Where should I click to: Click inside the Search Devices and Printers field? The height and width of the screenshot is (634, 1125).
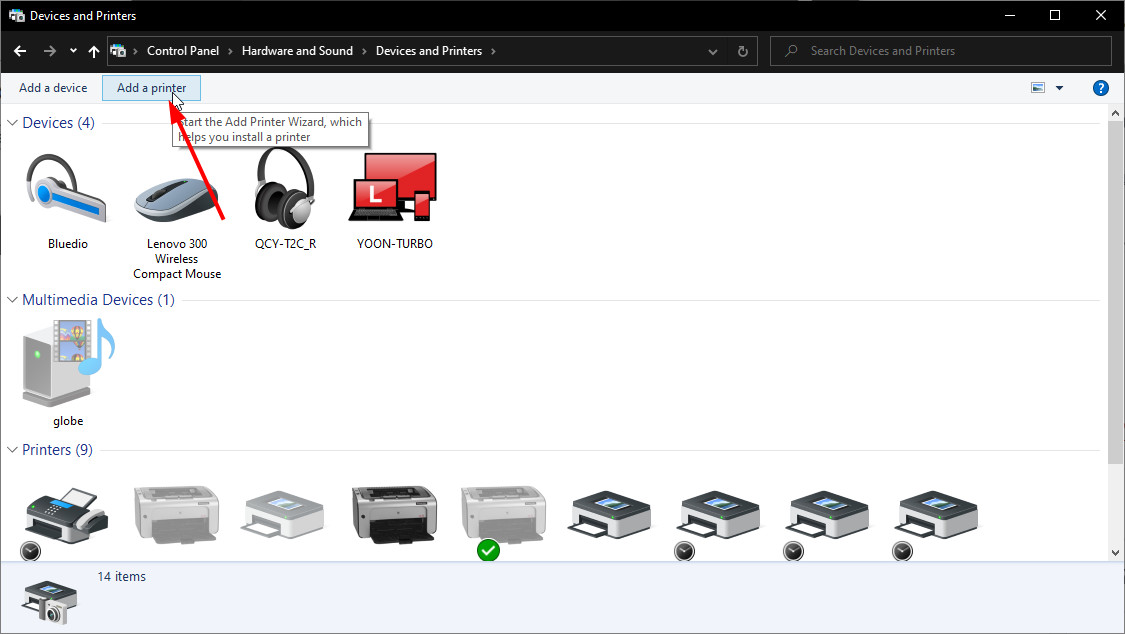click(x=940, y=51)
